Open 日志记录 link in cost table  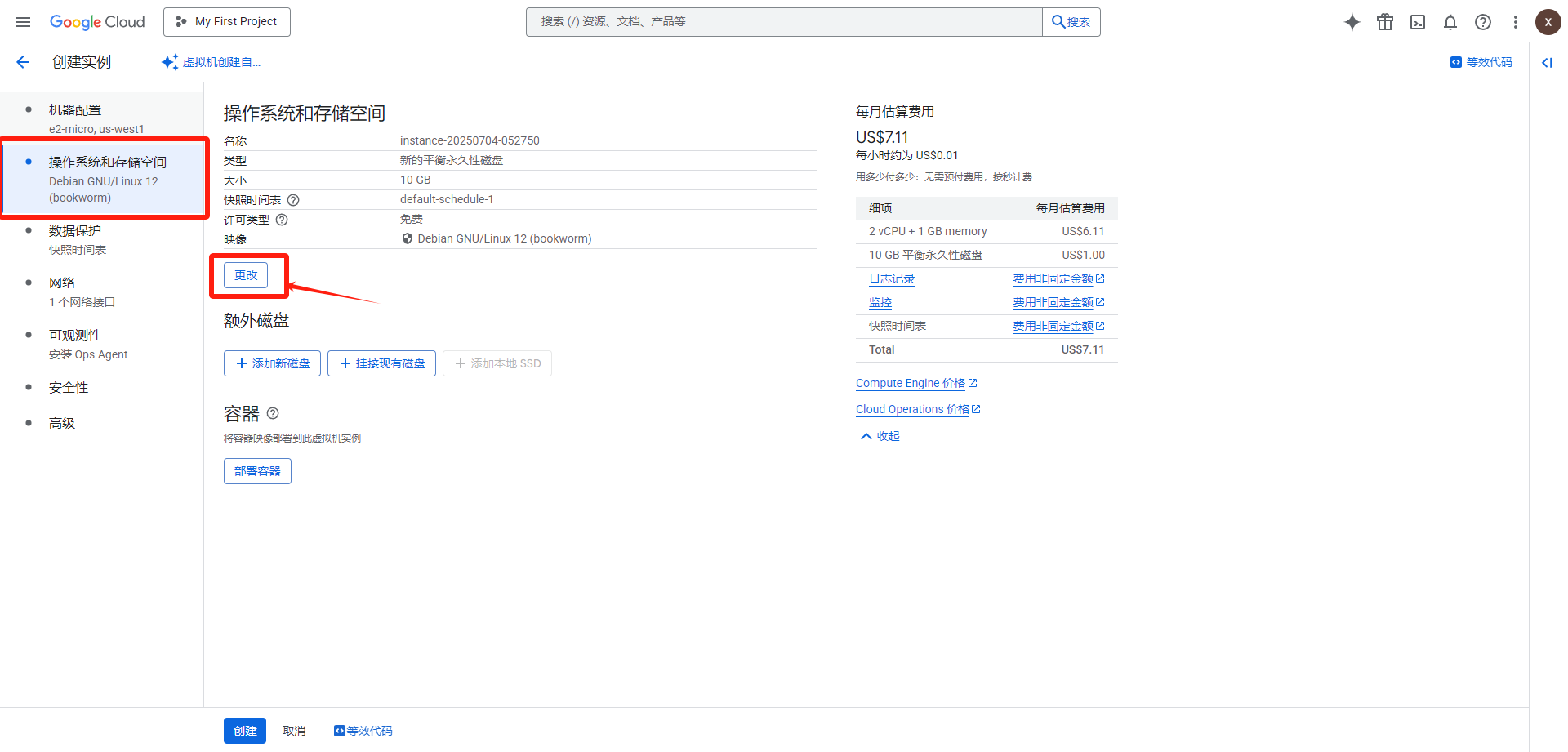[892, 278]
